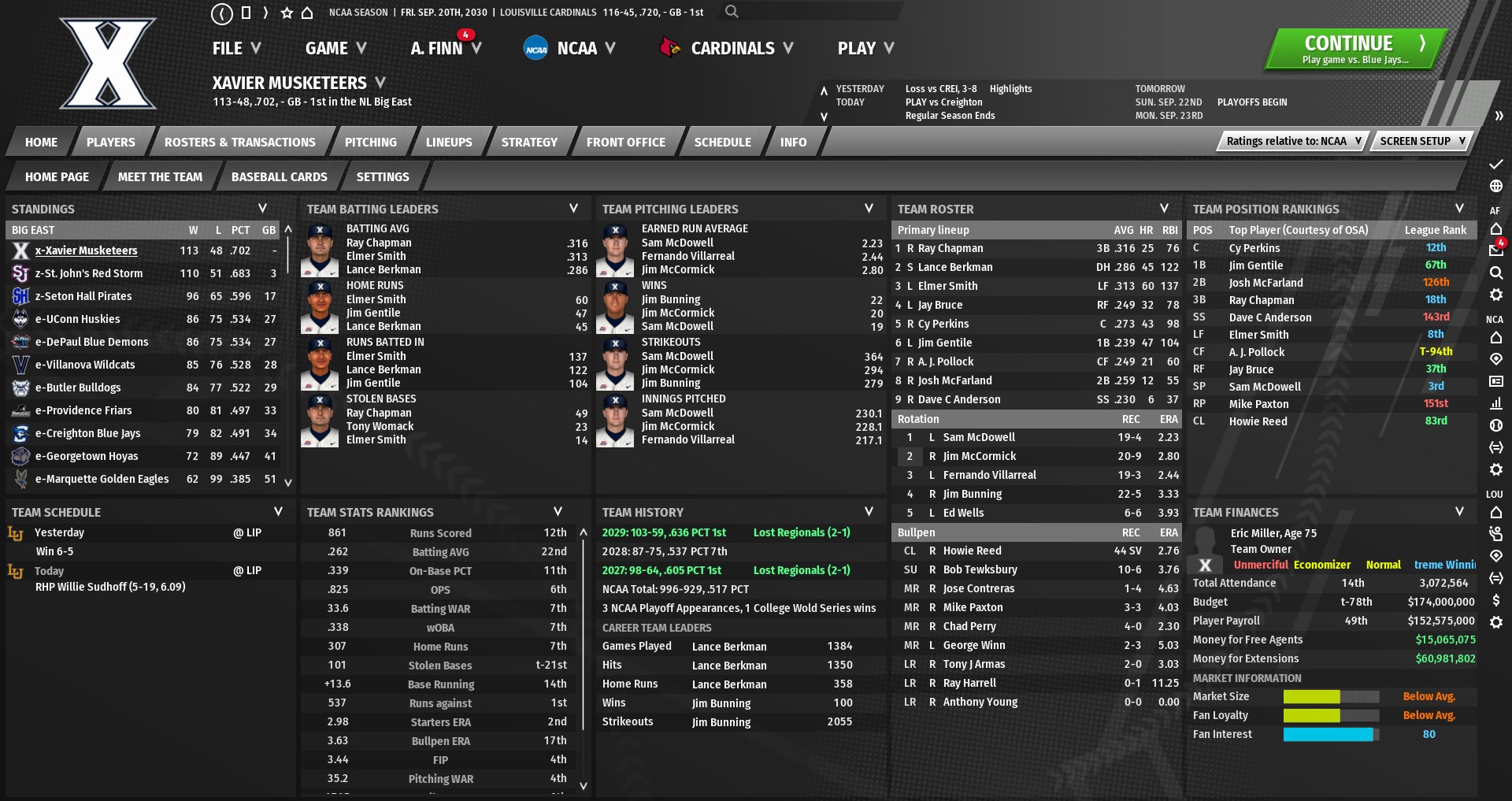Click the Cardinals bird logo
The width and height of the screenshot is (1512, 801).
click(670, 48)
